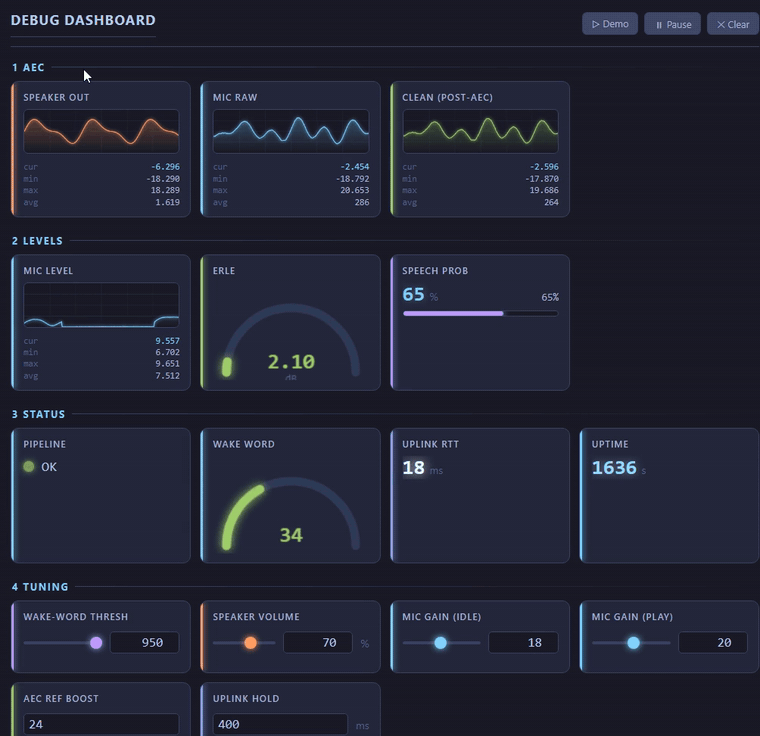
Task: Clear the dashboard data
Action: click(x=733, y=24)
